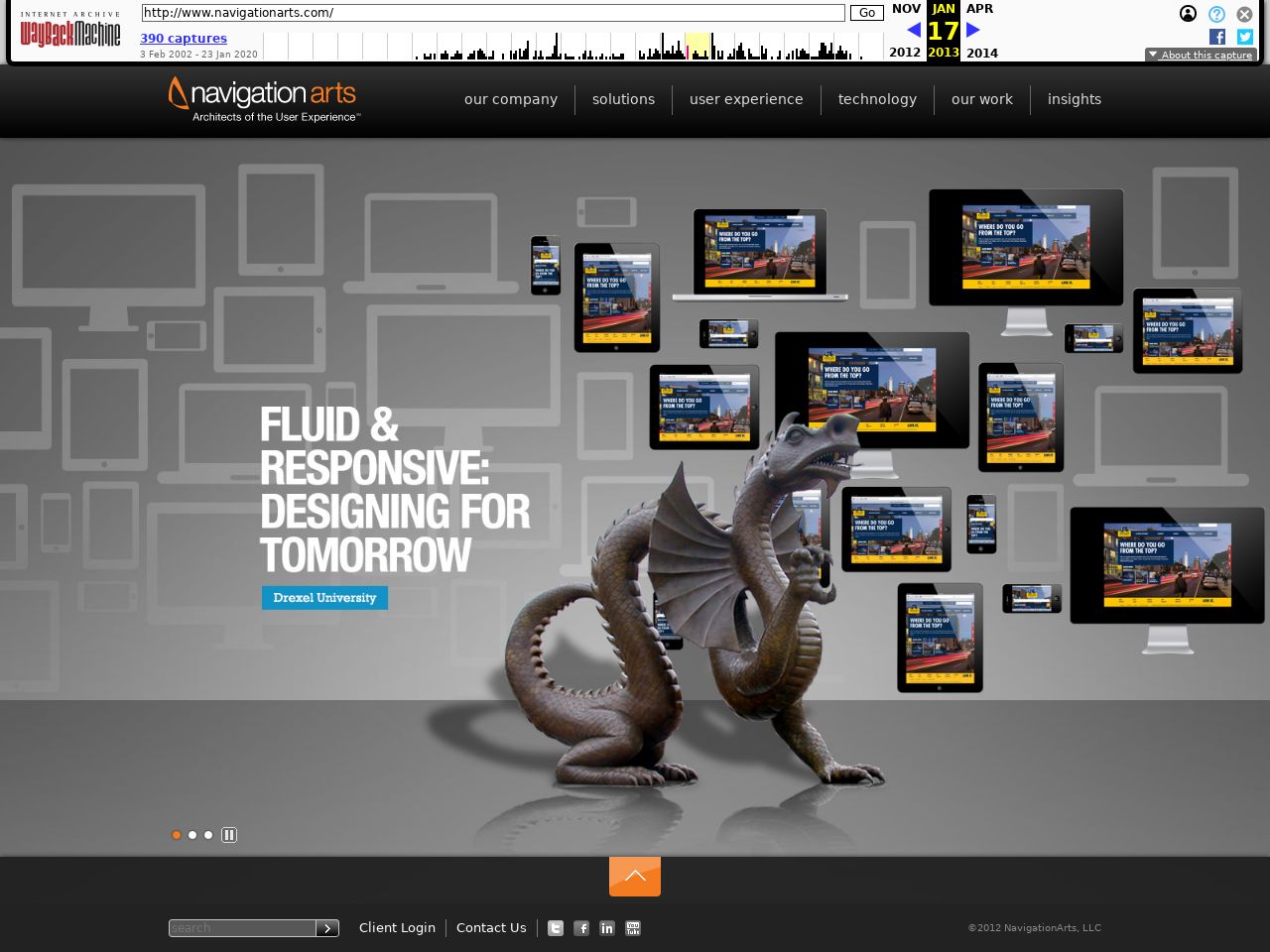Select the third slide indicator dot

(x=208, y=835)
